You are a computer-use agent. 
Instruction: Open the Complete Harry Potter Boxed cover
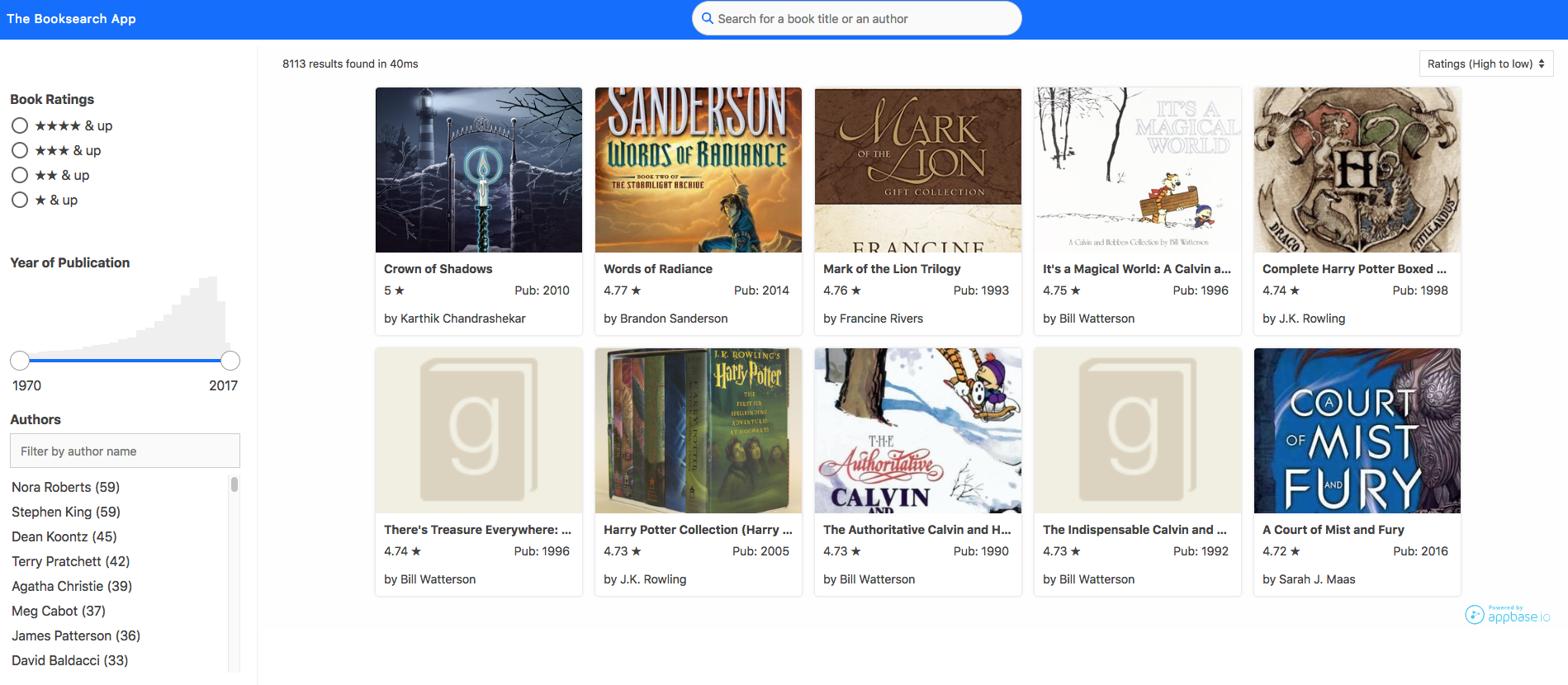(x=1357, y=170)
